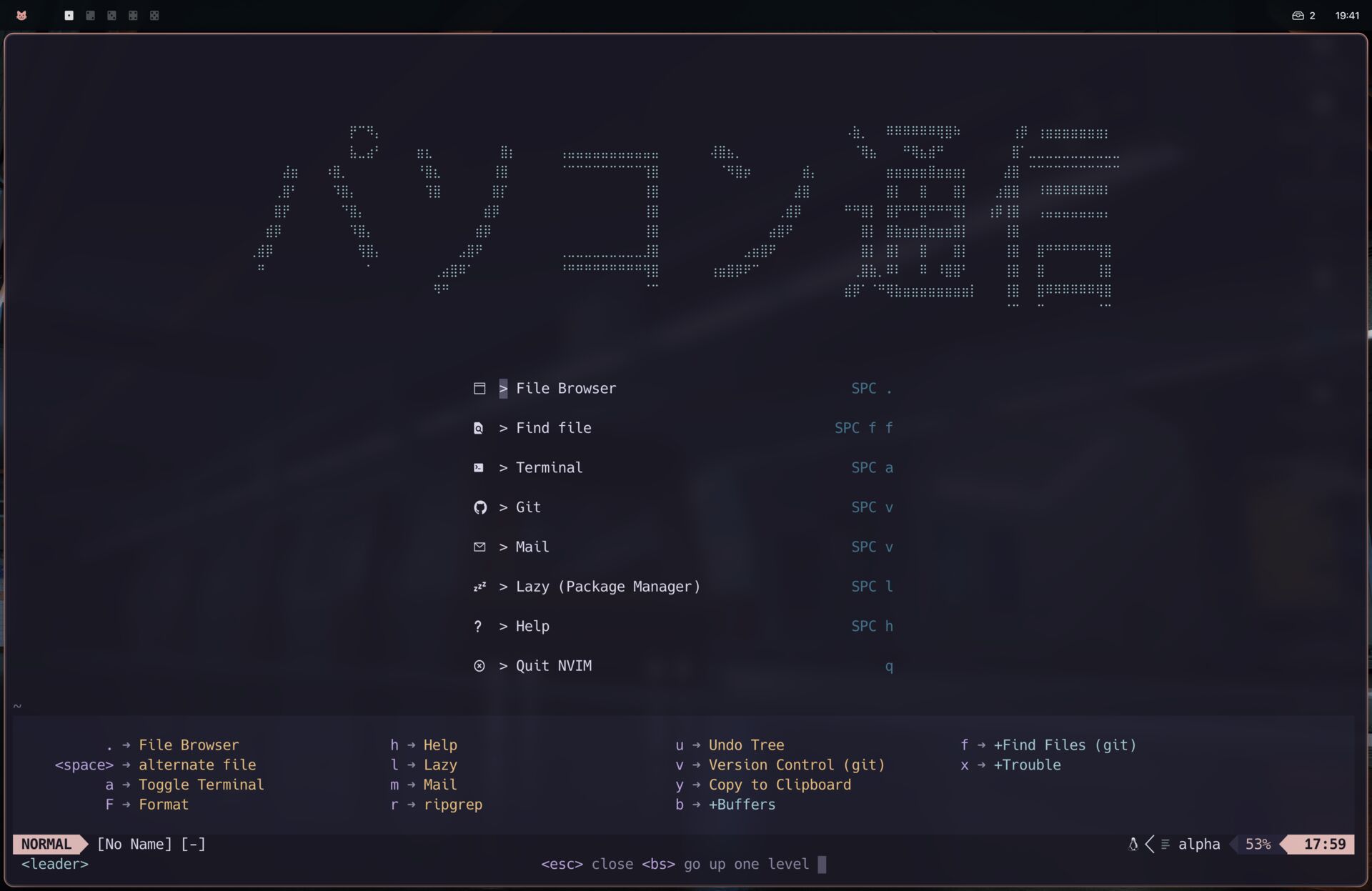The image size is (1372, 891).
Task: Click '<bs> go up one level' hint
Action: coord(725,865)
